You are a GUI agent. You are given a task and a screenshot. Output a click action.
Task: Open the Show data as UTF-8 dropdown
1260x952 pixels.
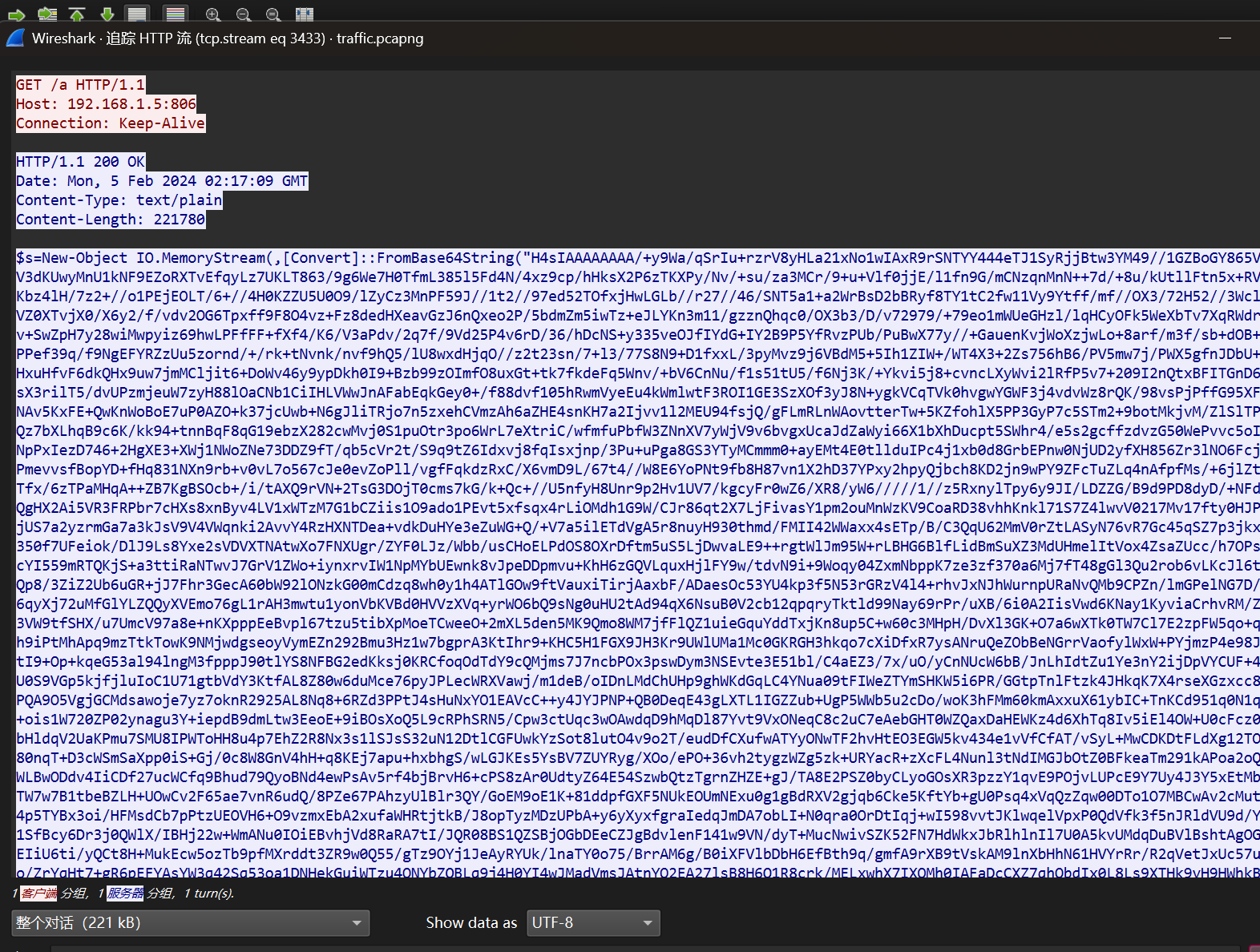593,923
